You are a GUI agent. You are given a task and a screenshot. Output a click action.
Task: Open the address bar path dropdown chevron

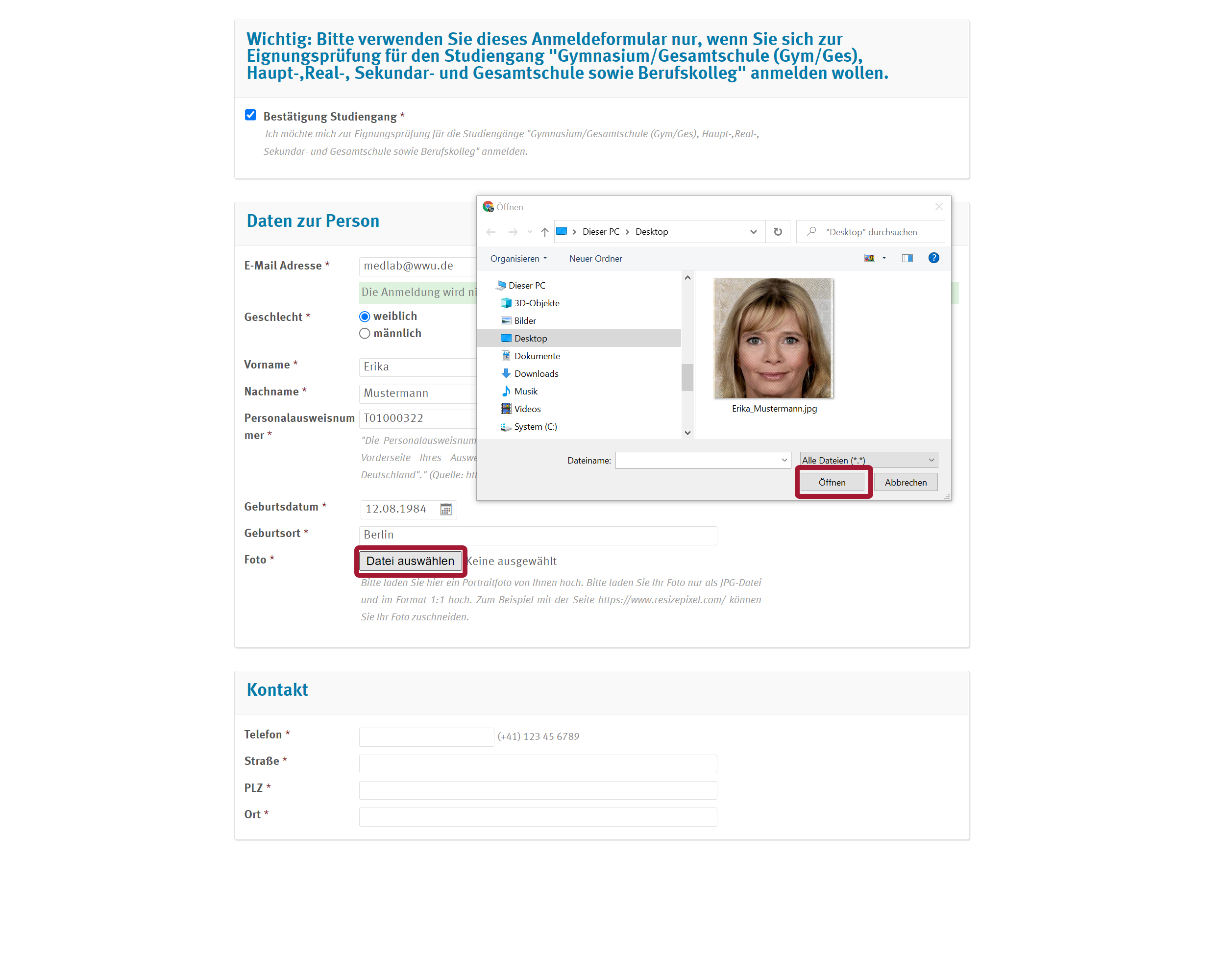[753, 232]
